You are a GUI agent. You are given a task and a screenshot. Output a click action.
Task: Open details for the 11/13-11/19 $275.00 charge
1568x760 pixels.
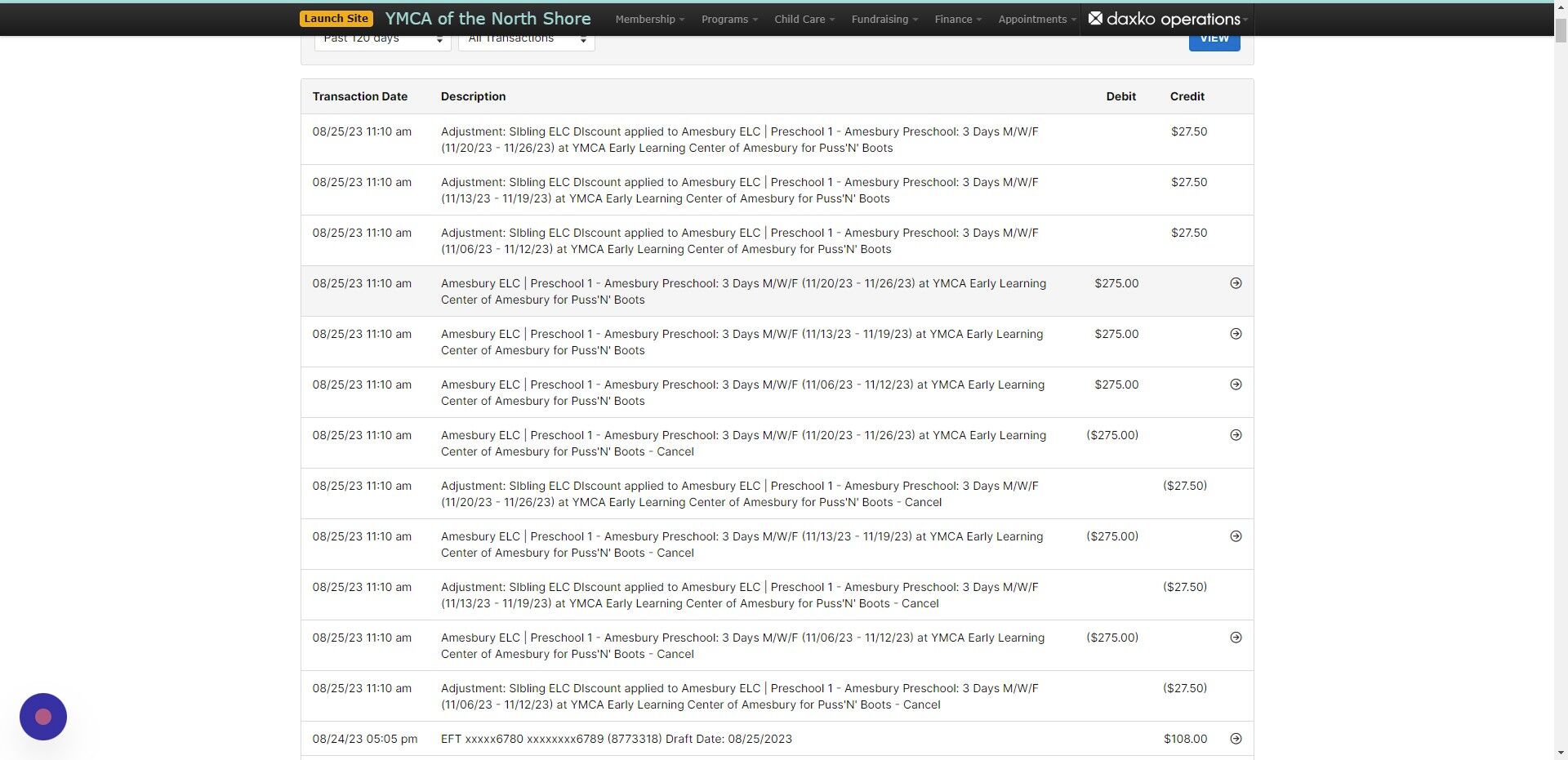pyautogui.click(x=1236, y=334)
